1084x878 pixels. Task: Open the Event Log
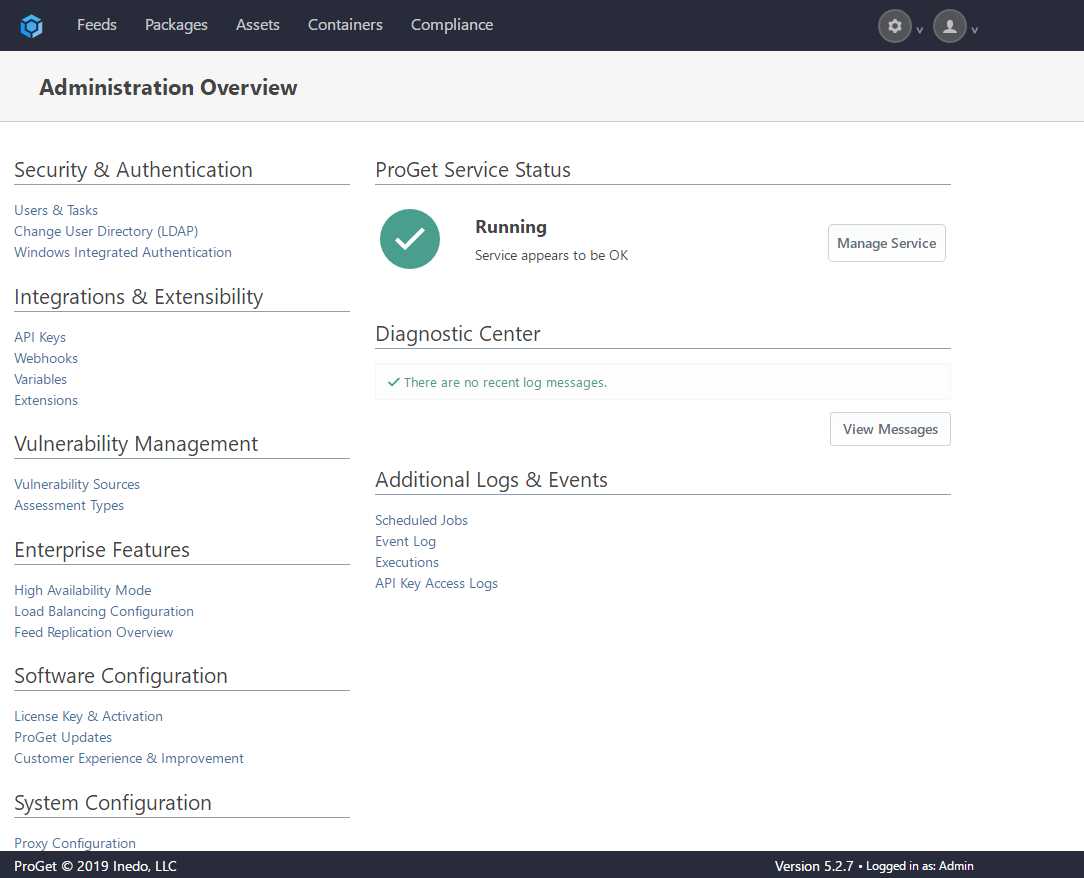406,541
